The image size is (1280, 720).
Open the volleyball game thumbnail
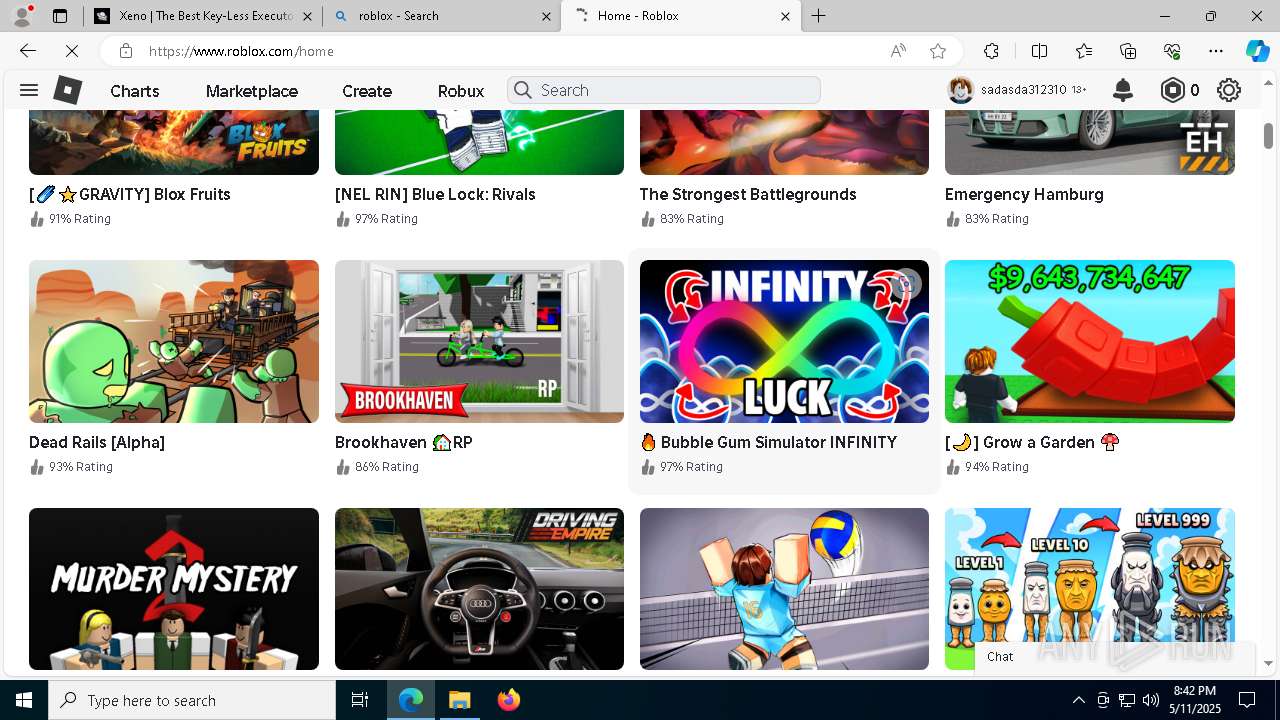(x=784, y=589)
